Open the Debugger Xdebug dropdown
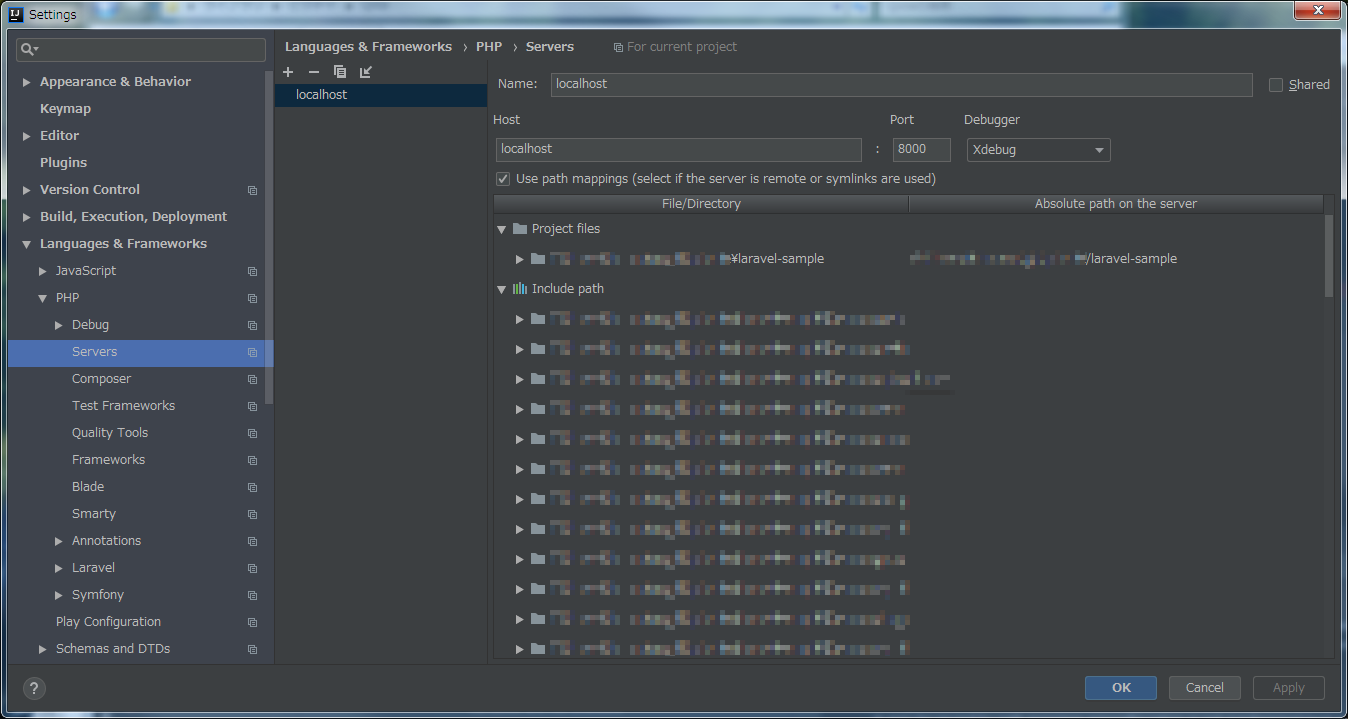This screenshot has height=719, width=1348. coord(1039,150)
